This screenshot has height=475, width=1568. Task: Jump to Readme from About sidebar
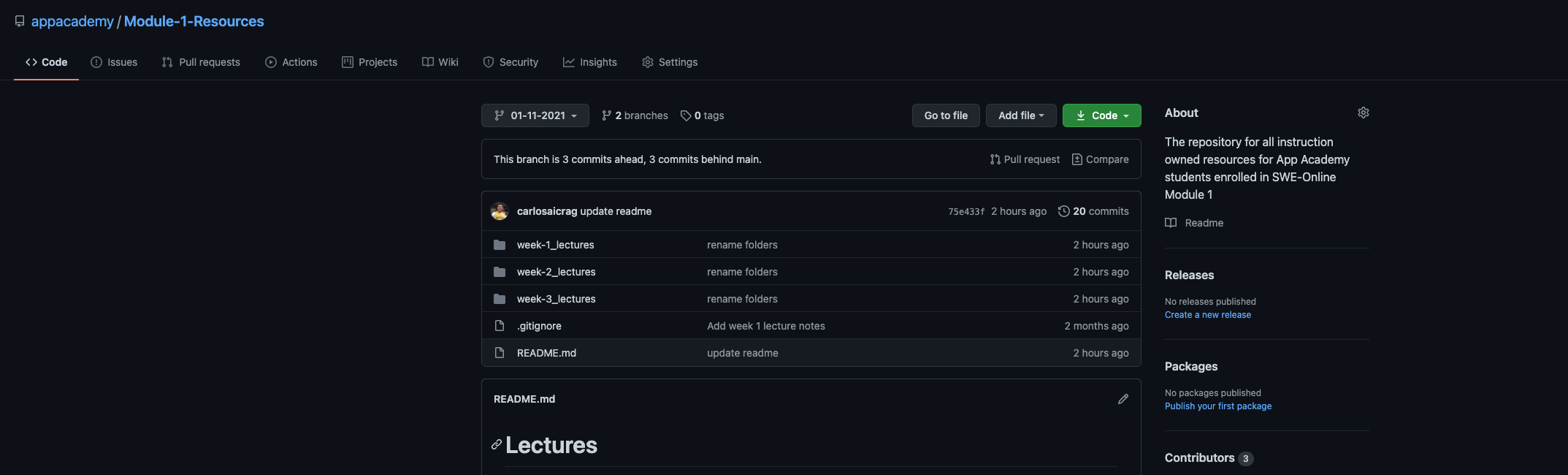(x=1194, y=223)
